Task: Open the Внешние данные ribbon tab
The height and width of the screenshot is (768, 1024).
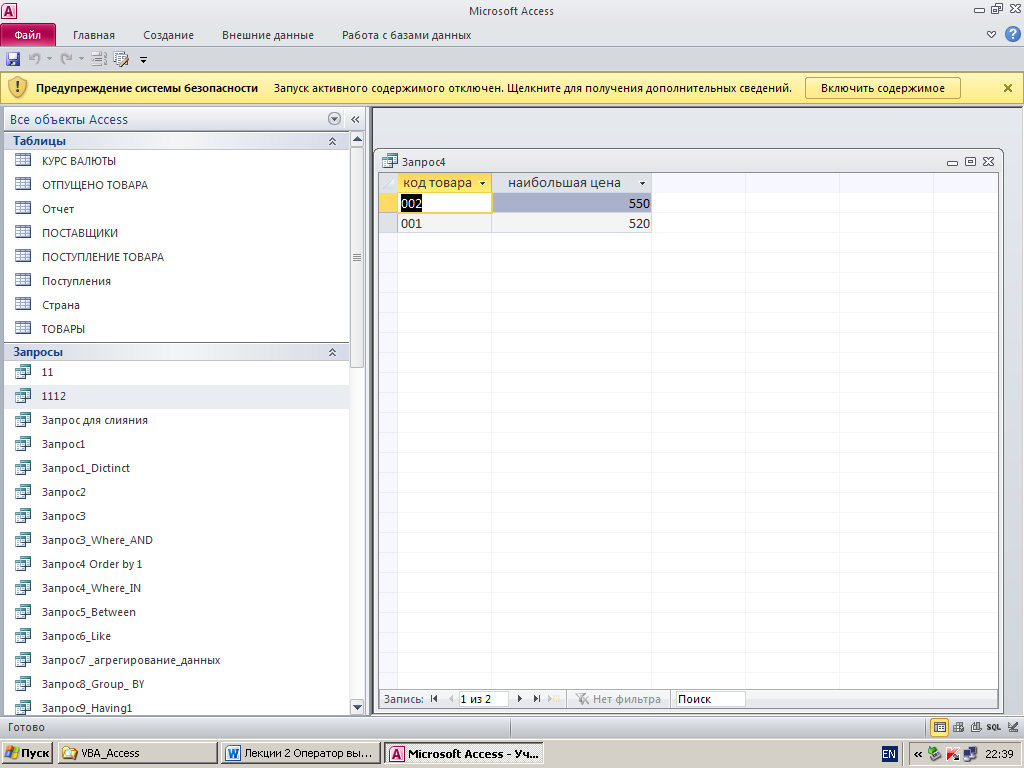Action: pyautogui.click(x=268, y=35)
